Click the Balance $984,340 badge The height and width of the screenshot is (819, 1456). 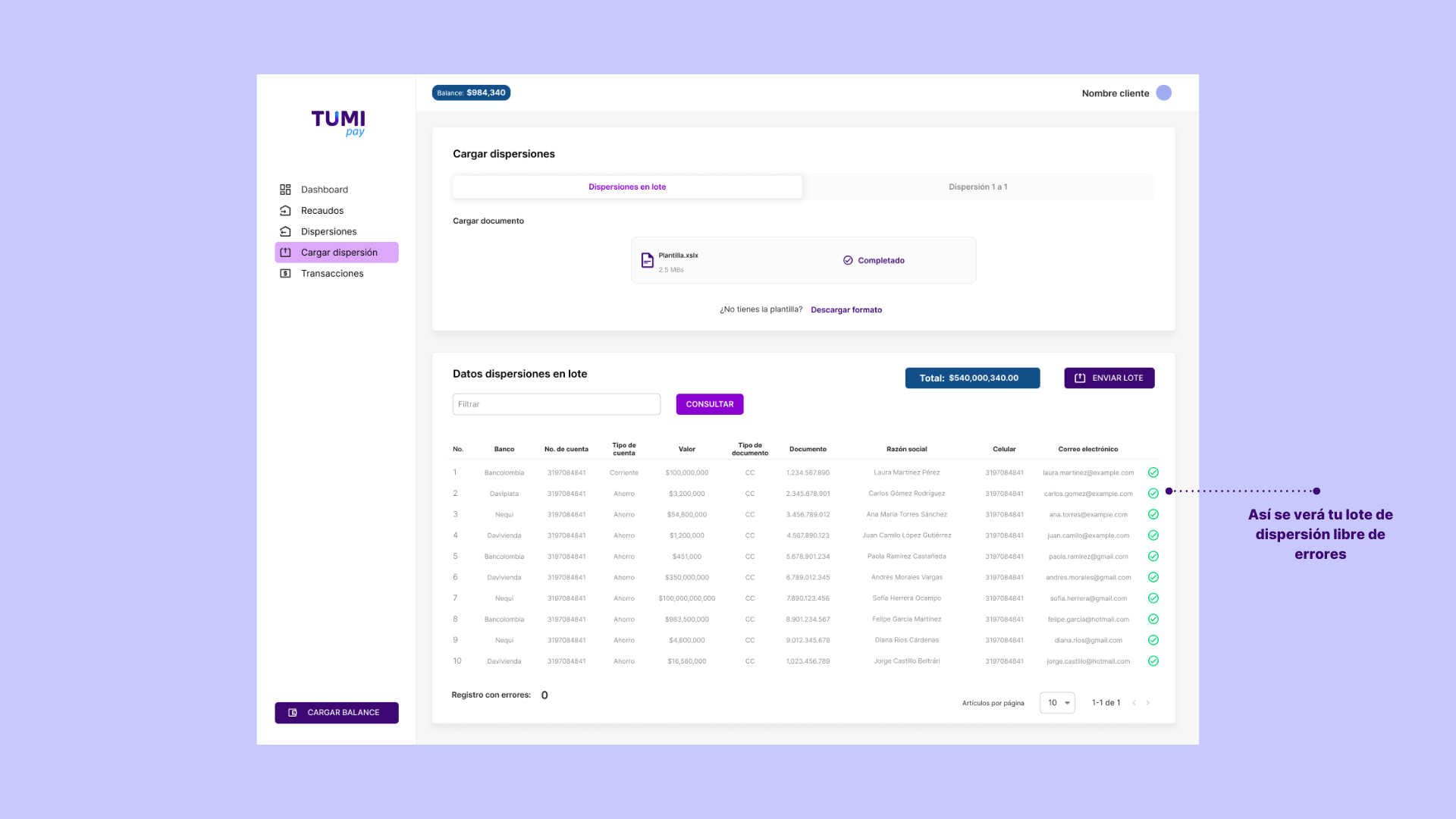[x=471, y=93]
